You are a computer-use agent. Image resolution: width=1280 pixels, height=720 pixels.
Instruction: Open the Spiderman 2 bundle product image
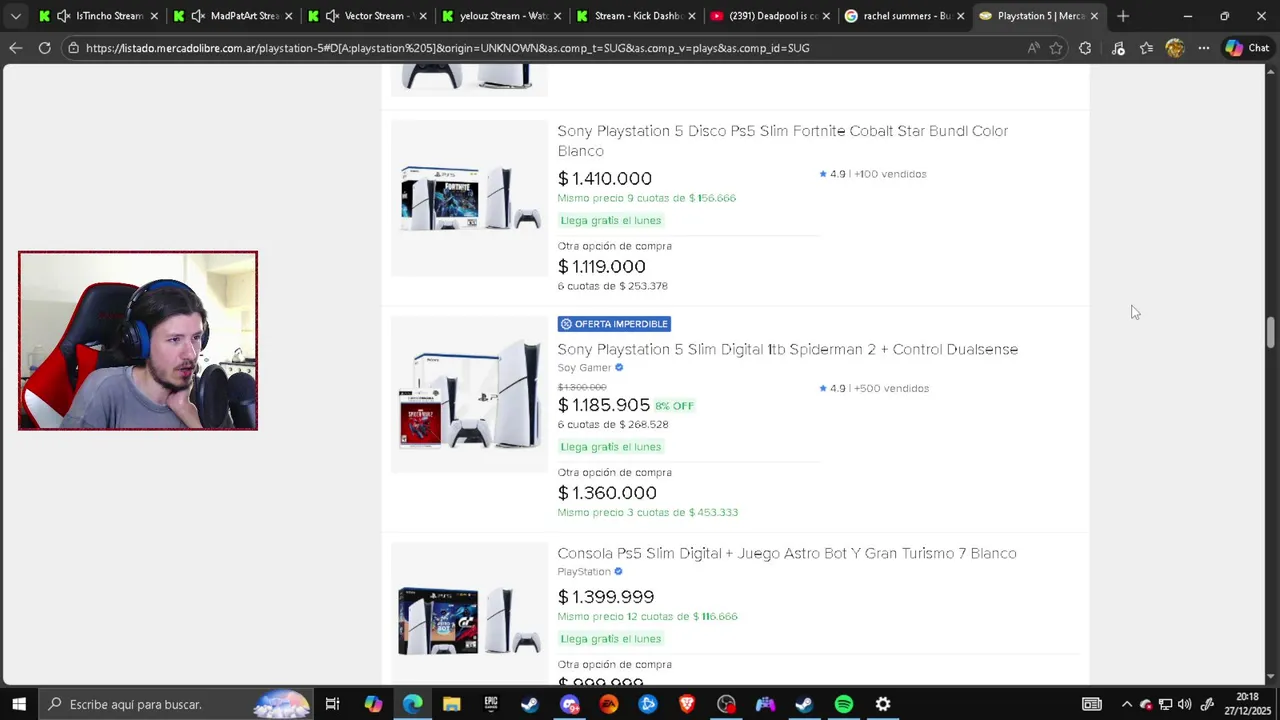point(469,394)
